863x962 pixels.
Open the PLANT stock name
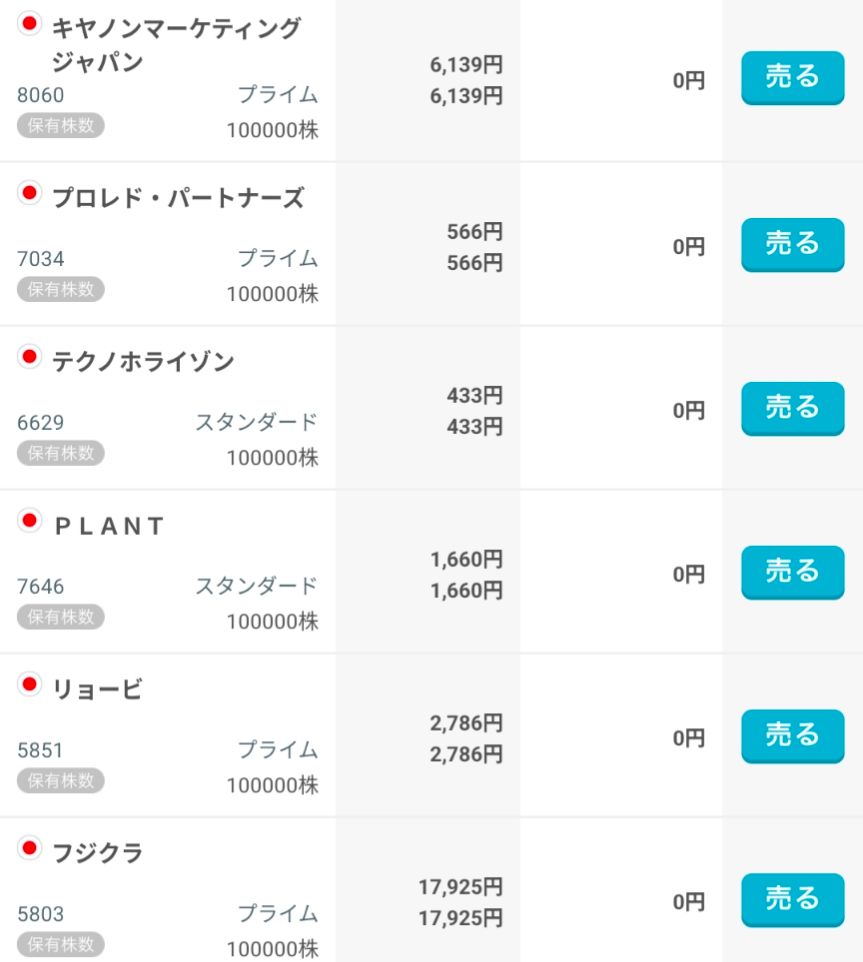[108, 527]
